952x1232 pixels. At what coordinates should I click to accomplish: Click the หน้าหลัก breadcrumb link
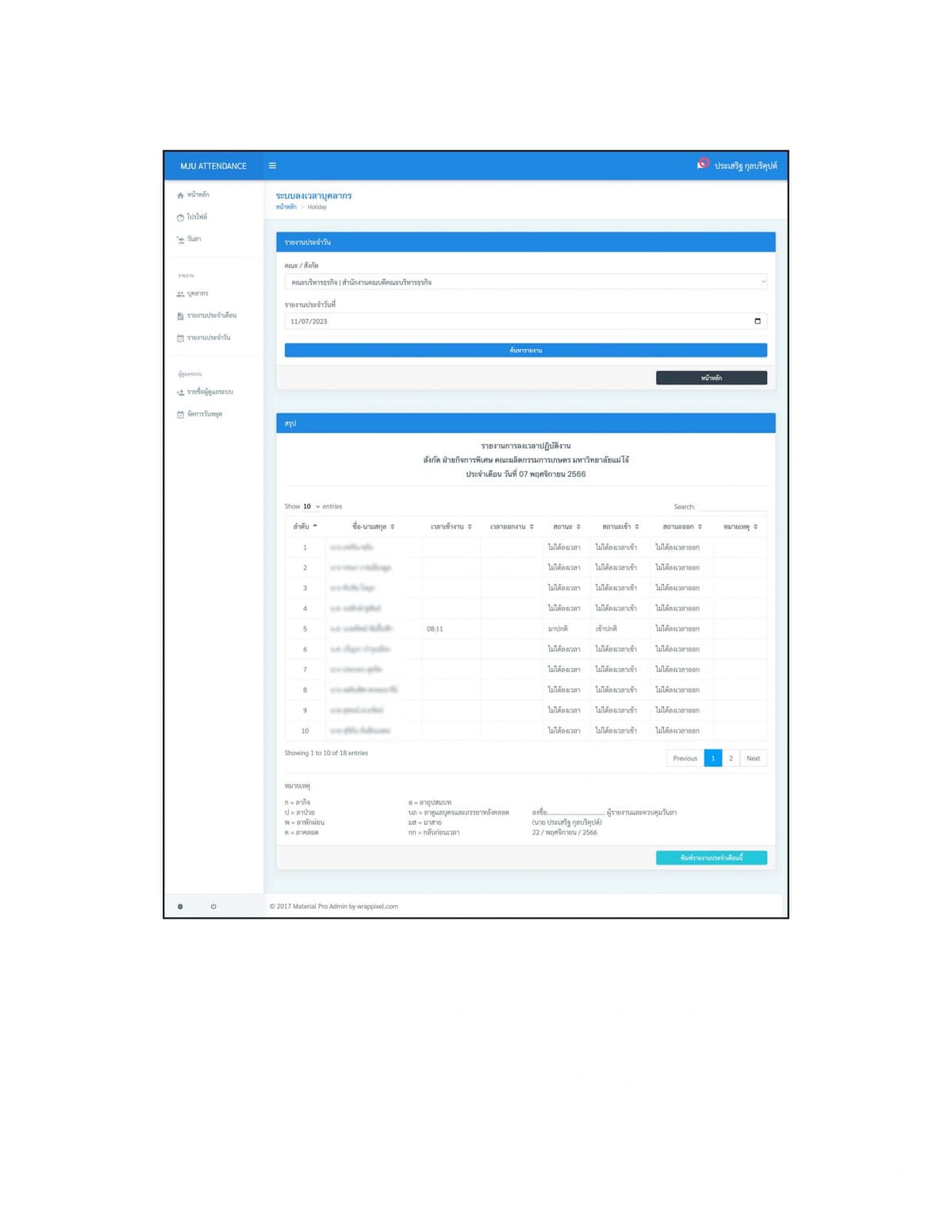(x=286, y=207)
